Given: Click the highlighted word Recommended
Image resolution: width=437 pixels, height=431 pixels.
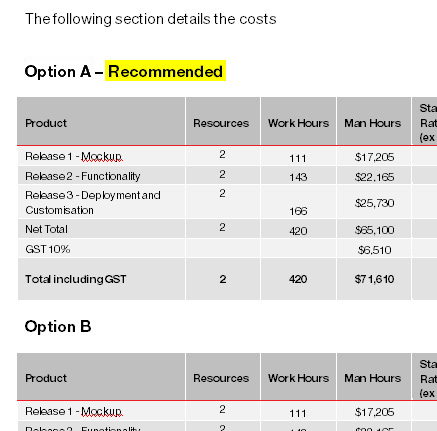Looking at the screenshot, I should click(165, 71).
